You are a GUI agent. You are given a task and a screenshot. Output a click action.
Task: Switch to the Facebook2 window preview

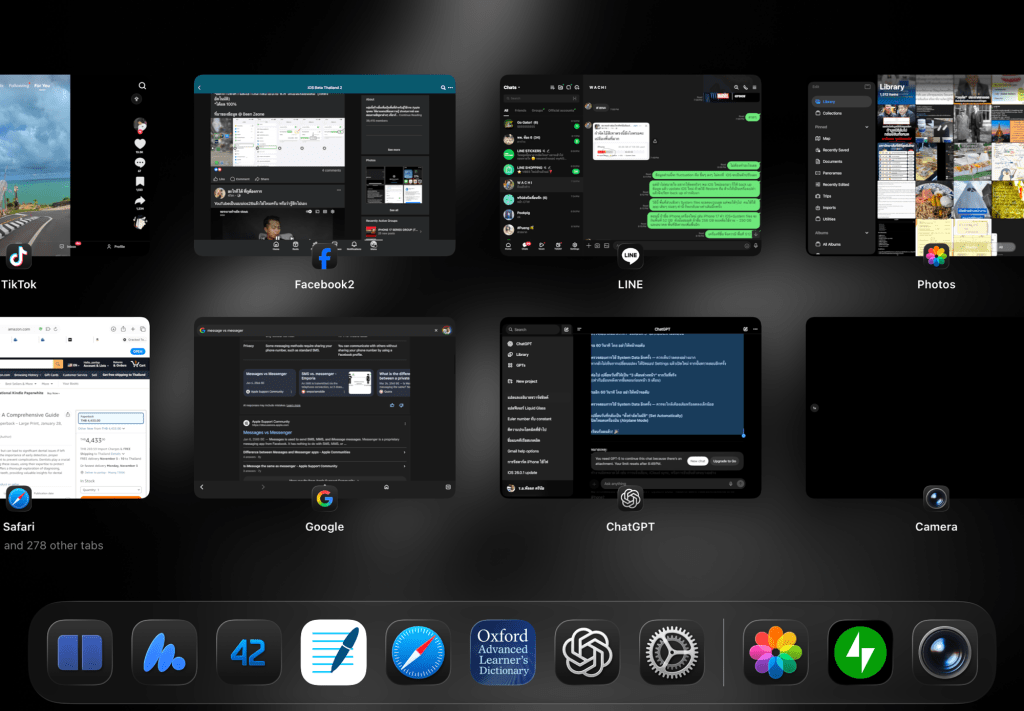point(324,165)
